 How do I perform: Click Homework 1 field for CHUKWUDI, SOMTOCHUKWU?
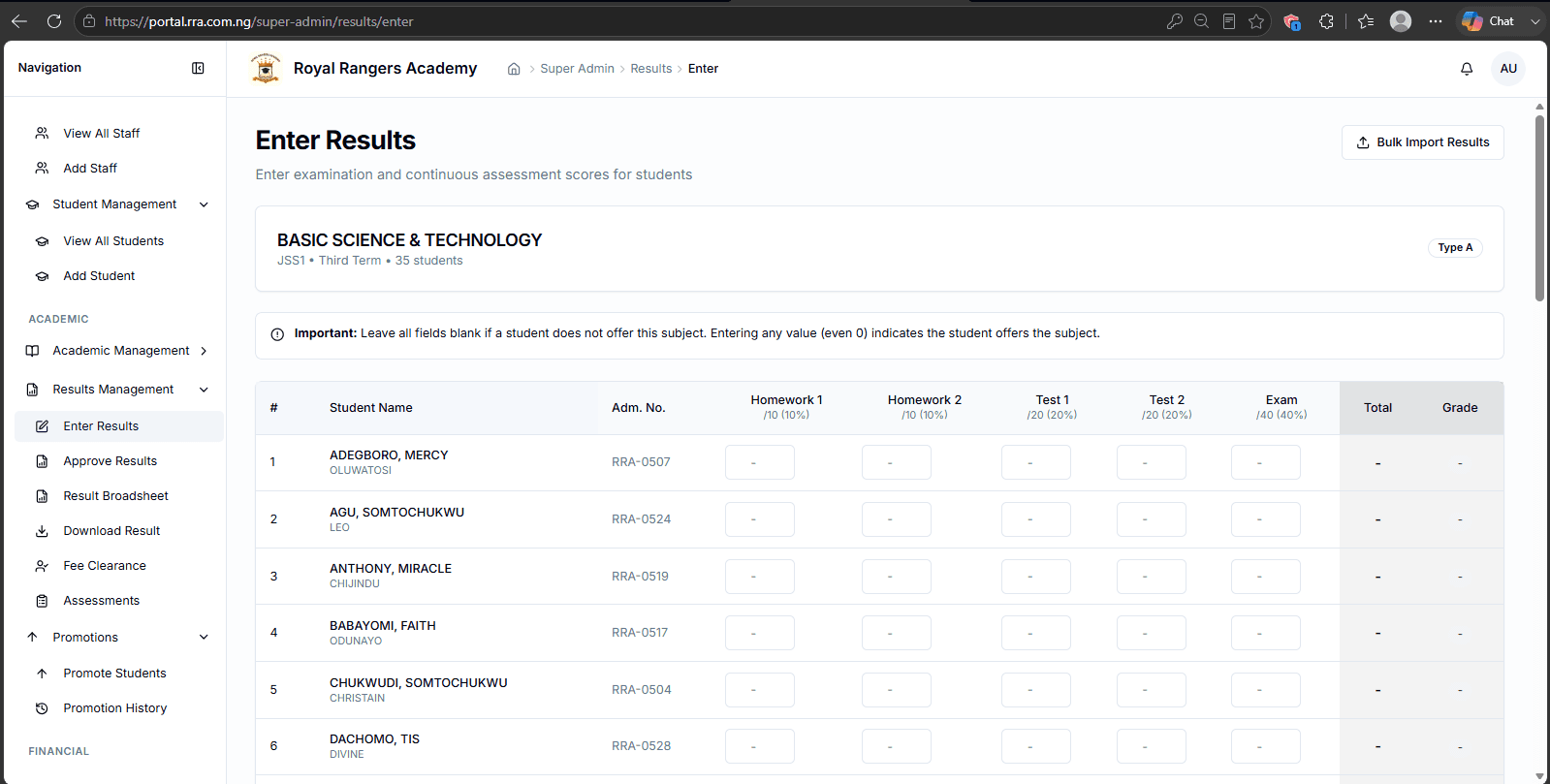coord(759,690)
